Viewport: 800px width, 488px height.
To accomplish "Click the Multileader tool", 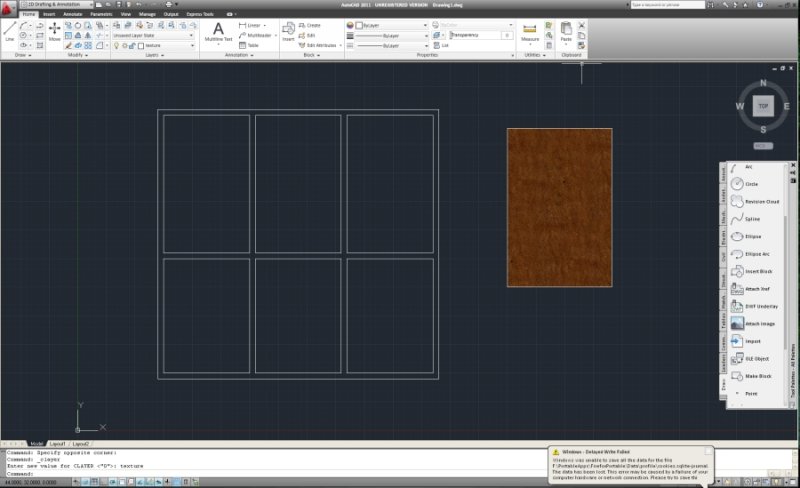I will click(256, 35).
